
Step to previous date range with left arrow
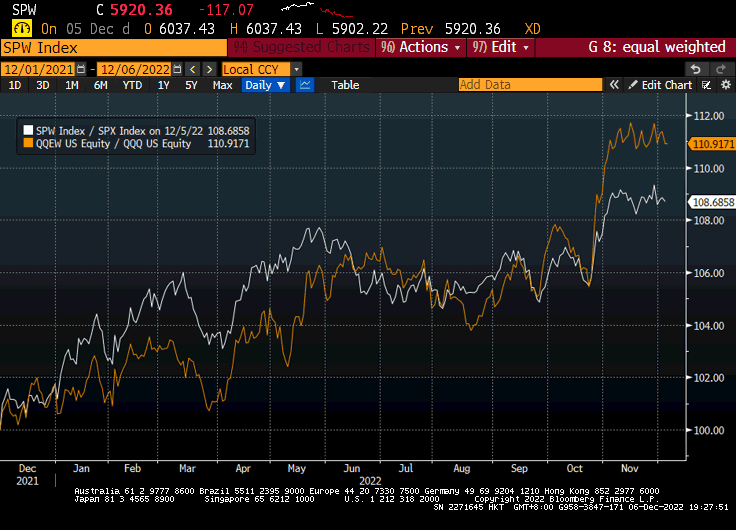coord(192,69)
